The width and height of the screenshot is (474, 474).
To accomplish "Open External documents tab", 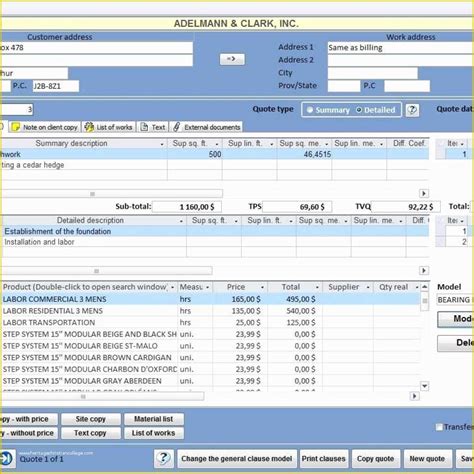I will pyautogui.click(x=207, y=127).
